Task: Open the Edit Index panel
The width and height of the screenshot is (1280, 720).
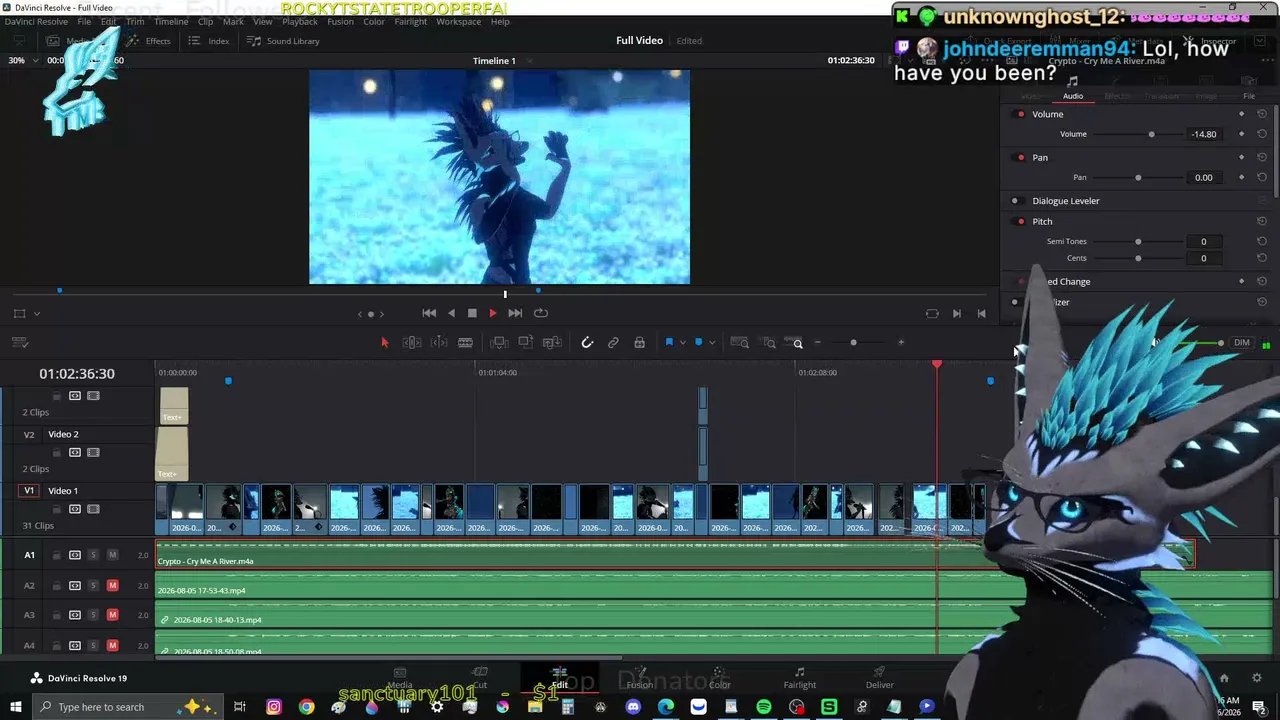Action: pos(209,41)
